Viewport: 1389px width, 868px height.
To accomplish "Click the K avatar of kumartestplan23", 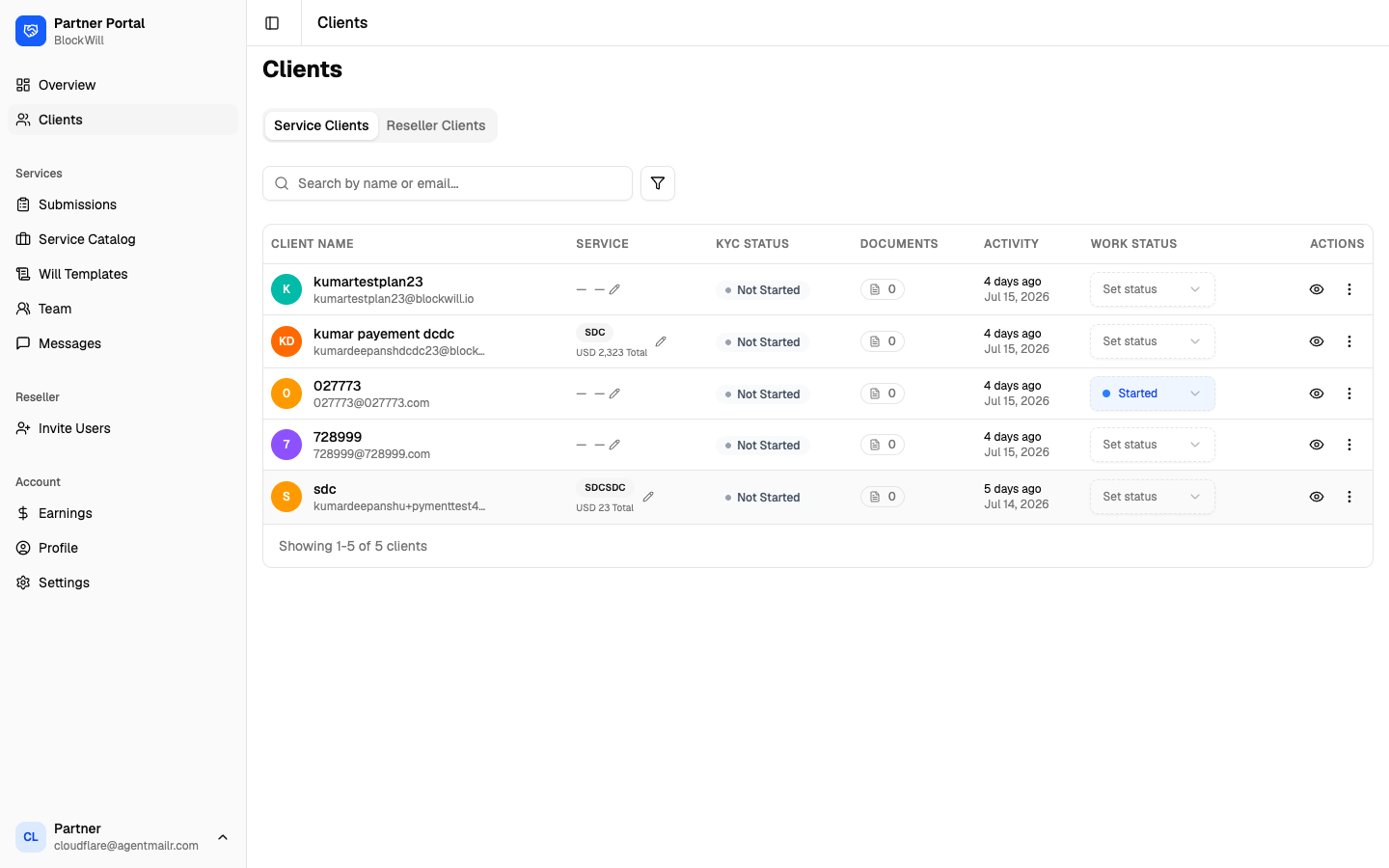I will pyautogui.click(x=286, y=289).
